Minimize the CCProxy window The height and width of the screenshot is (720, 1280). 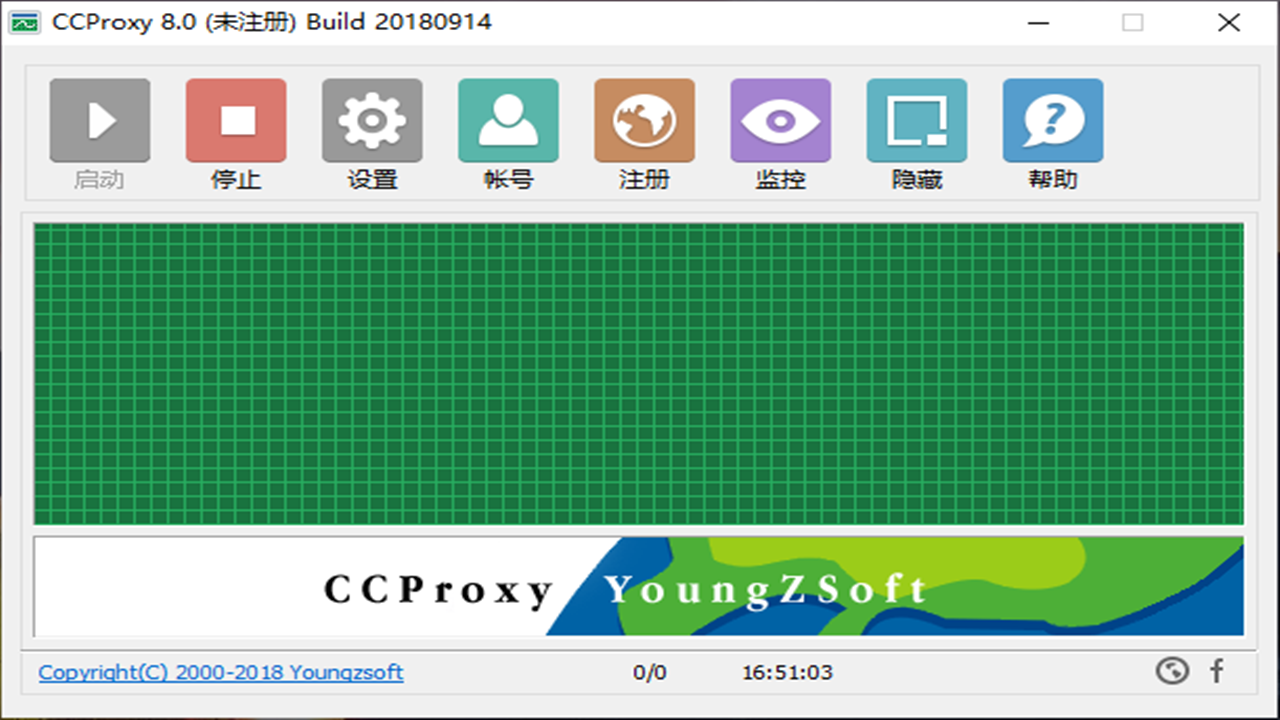point(1040,22)
